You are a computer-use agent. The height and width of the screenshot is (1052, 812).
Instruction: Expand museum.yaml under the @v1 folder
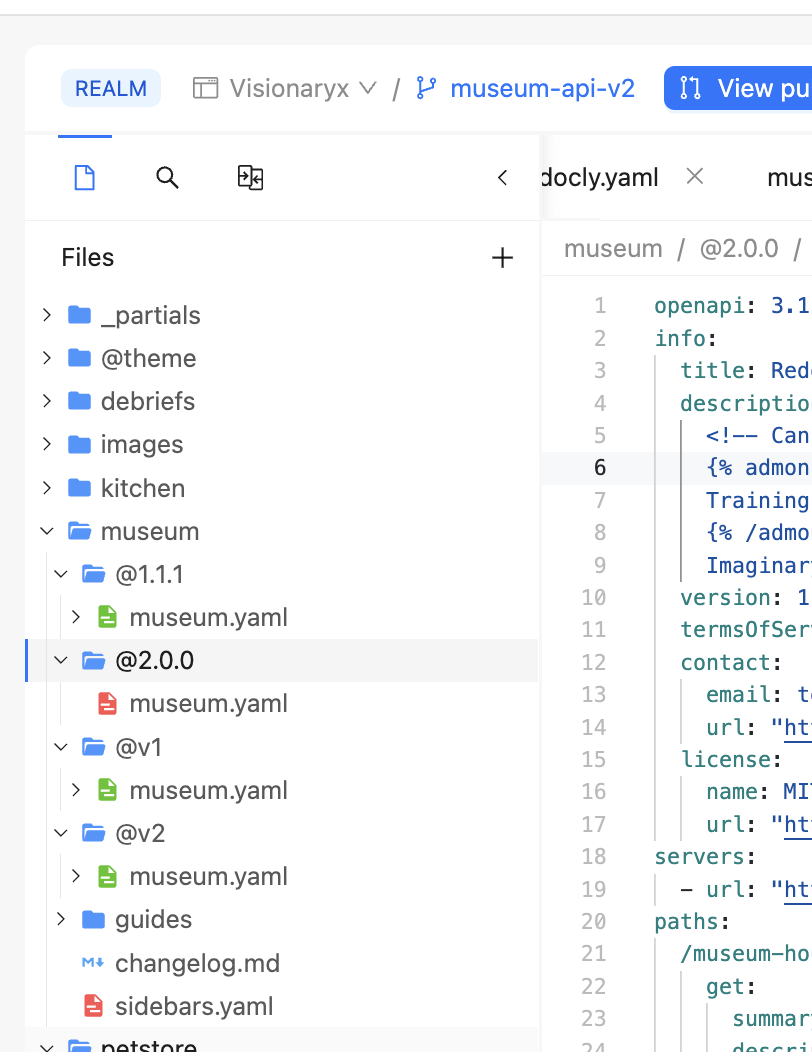[x=76, y=791]
